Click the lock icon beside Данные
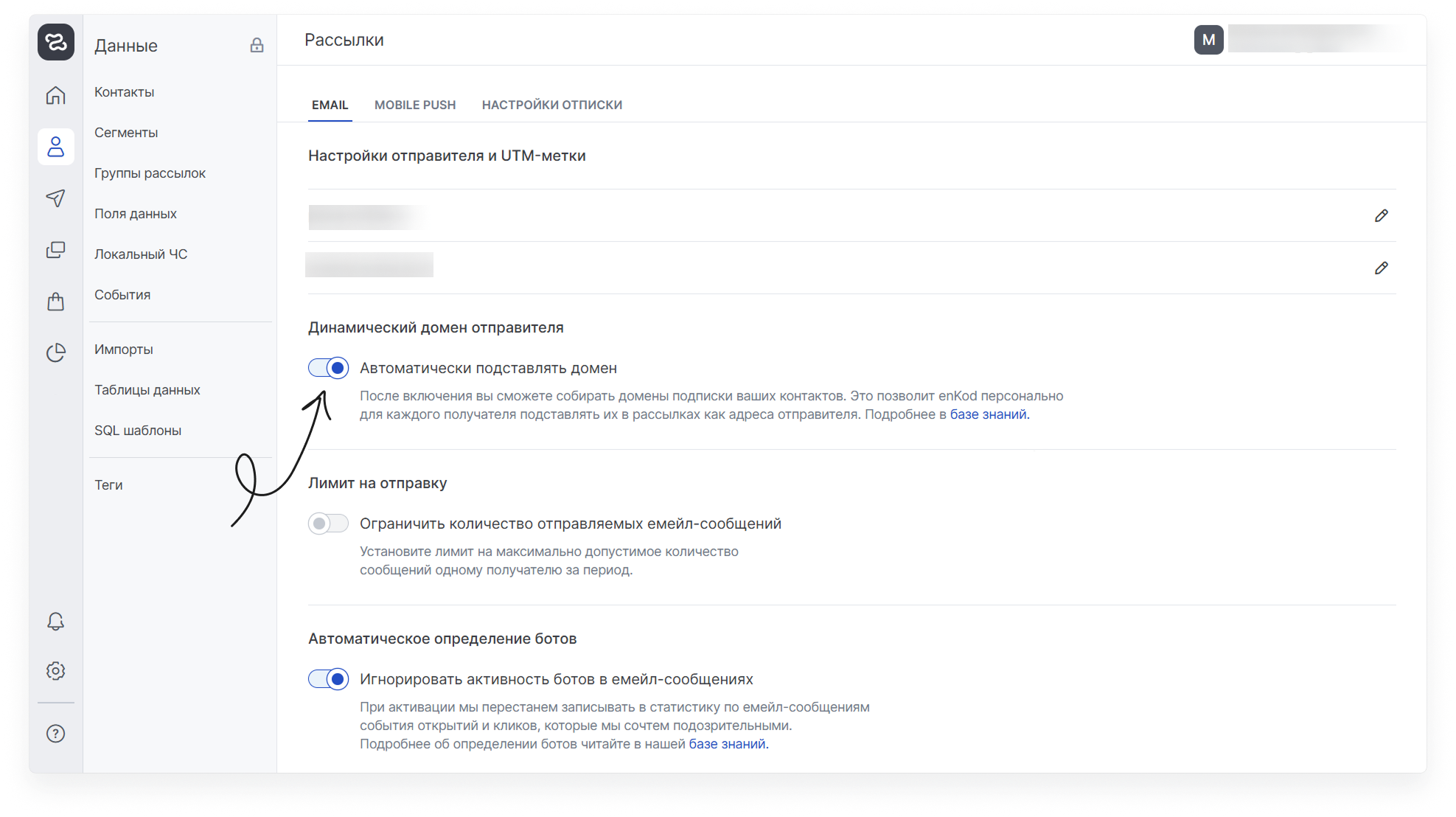 257,46
